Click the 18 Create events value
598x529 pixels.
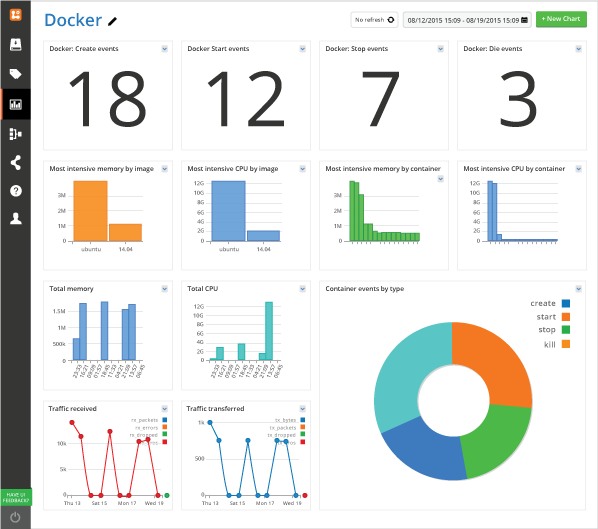click(x=108, y=99)
